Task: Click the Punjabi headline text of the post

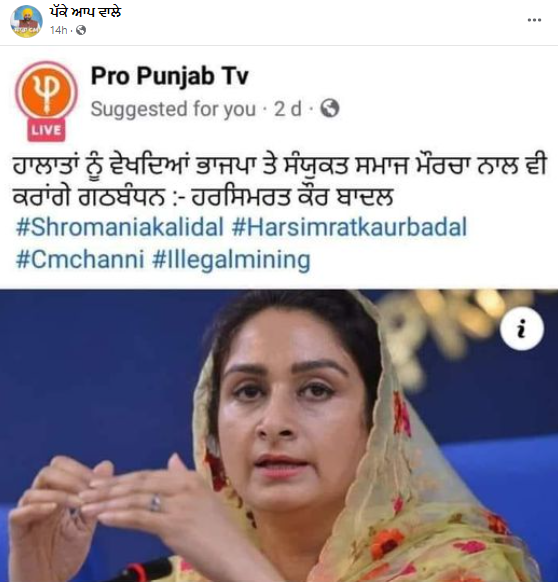Action: click(x=279, y=181)
